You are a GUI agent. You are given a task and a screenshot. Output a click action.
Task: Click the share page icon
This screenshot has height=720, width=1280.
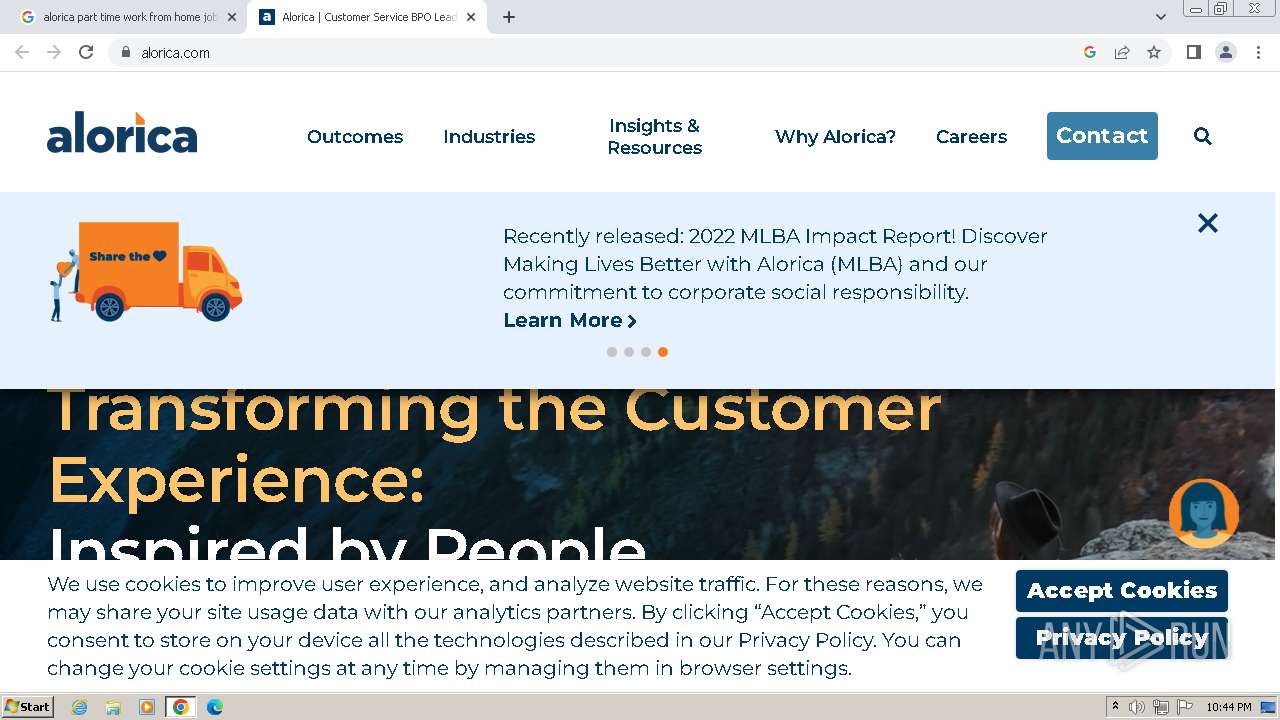tap(1122, 52)
